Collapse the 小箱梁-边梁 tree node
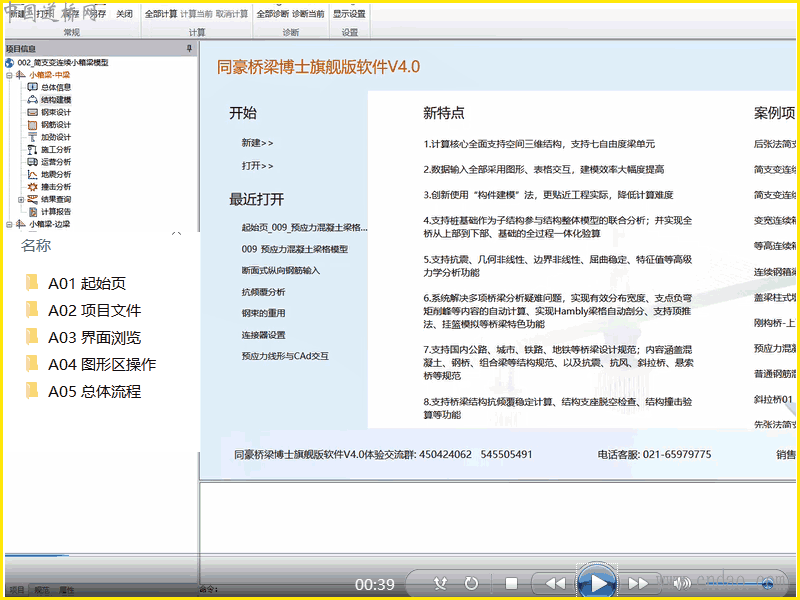Image resolution: width=800 pixels, height=600 pixels. [9, 224]
